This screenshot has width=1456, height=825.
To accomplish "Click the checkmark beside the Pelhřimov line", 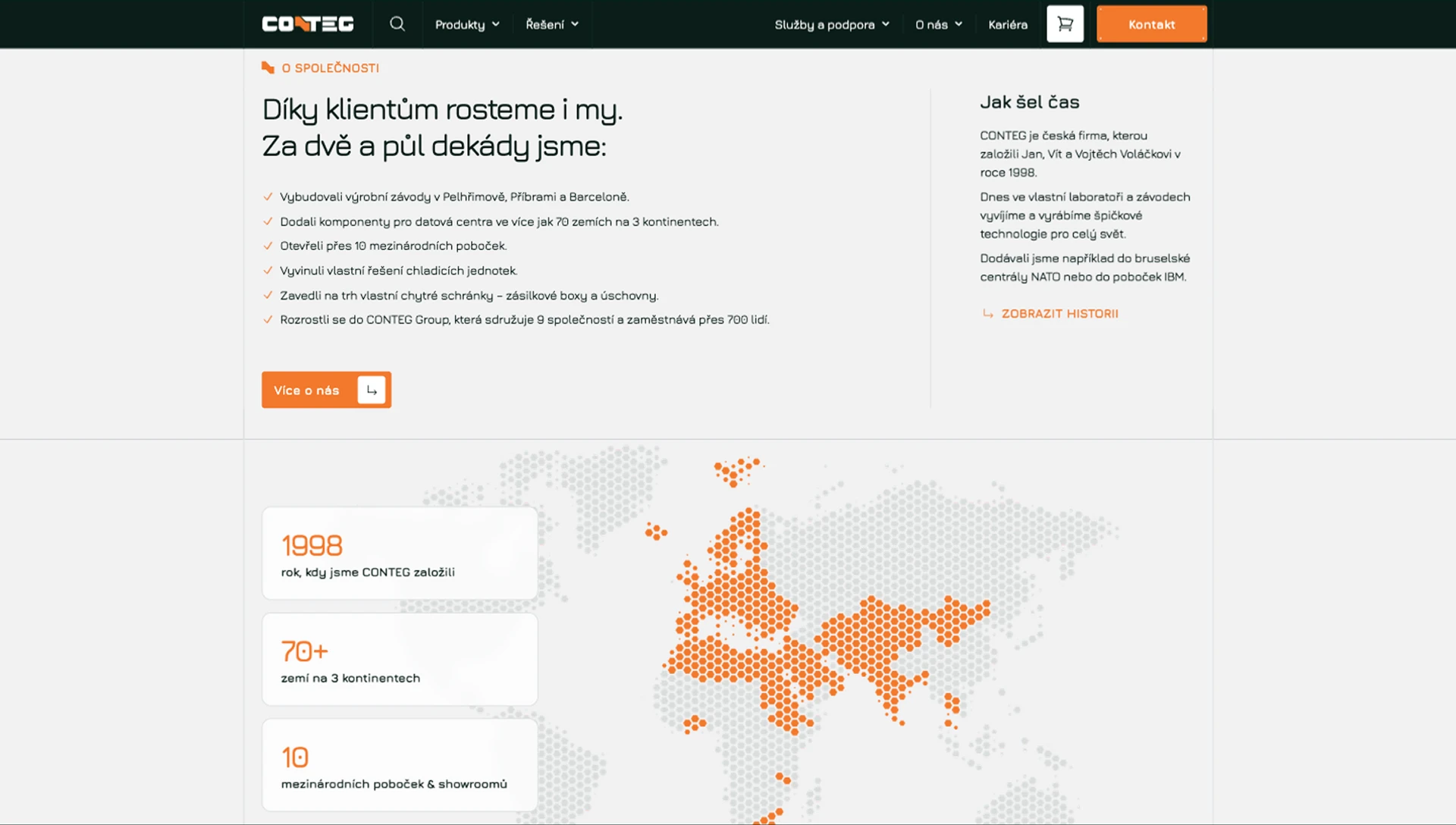I will [x=268, y=196].
